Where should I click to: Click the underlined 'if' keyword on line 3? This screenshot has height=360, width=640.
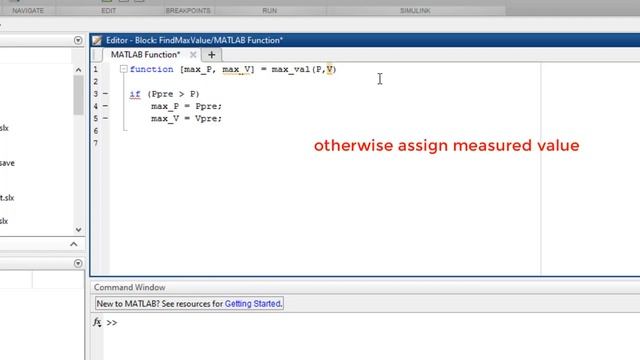[x=135, y=94]
